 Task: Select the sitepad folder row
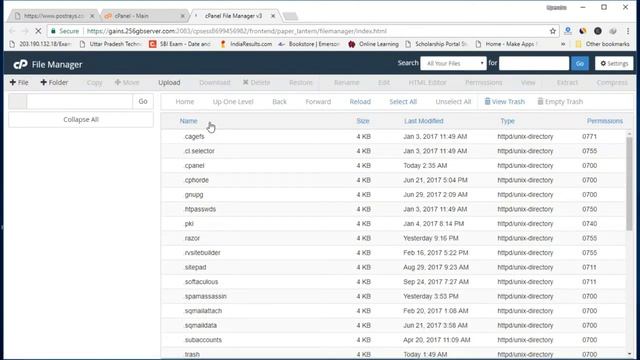(393, 267)
